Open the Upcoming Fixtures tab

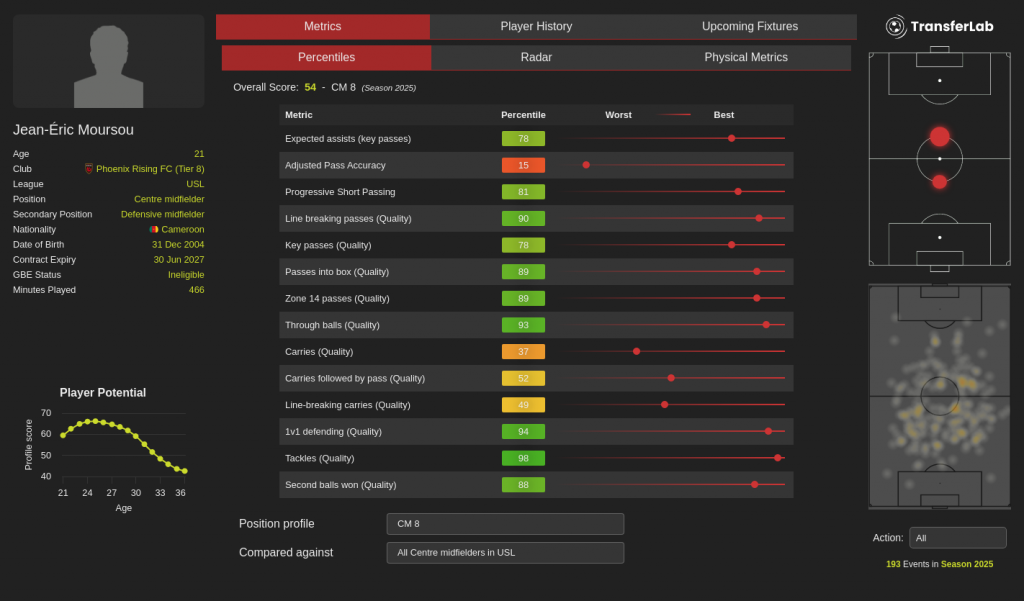749,26
